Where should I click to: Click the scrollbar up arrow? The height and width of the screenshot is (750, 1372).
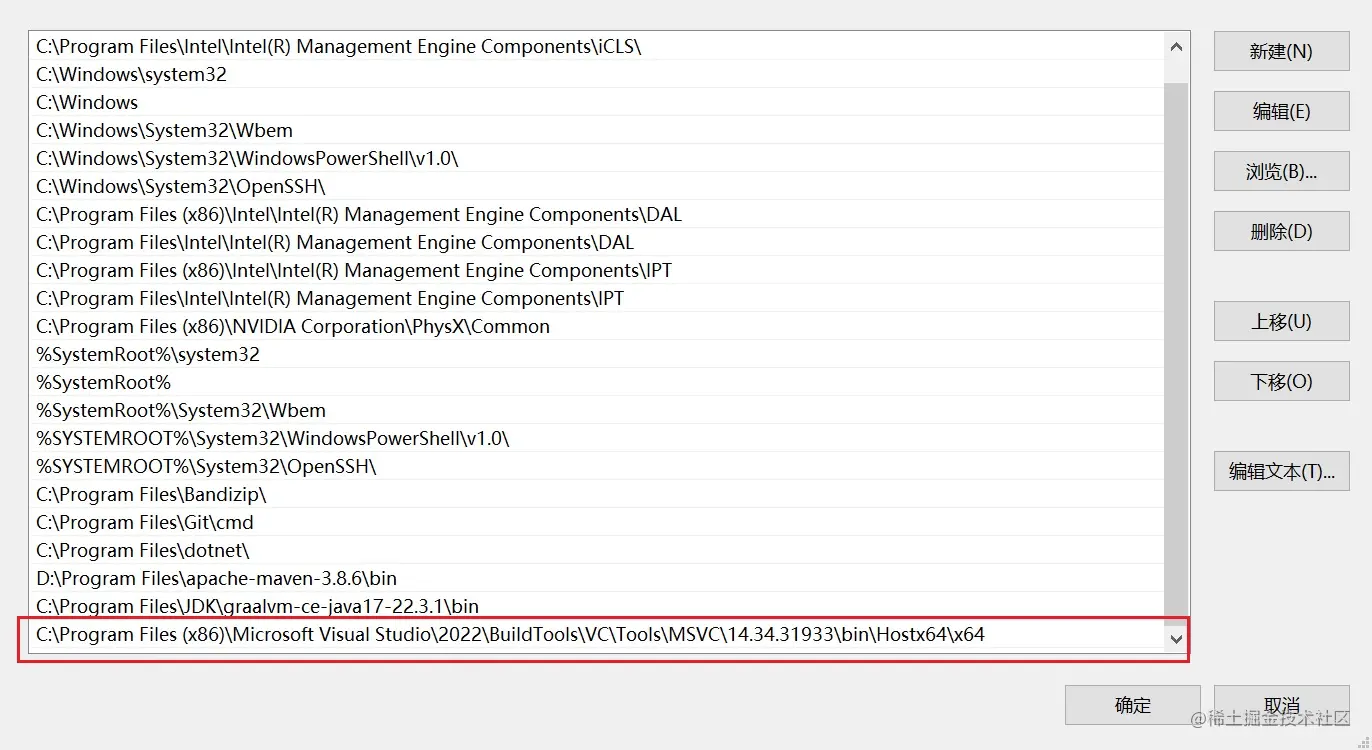click(x=1176, y=46)
